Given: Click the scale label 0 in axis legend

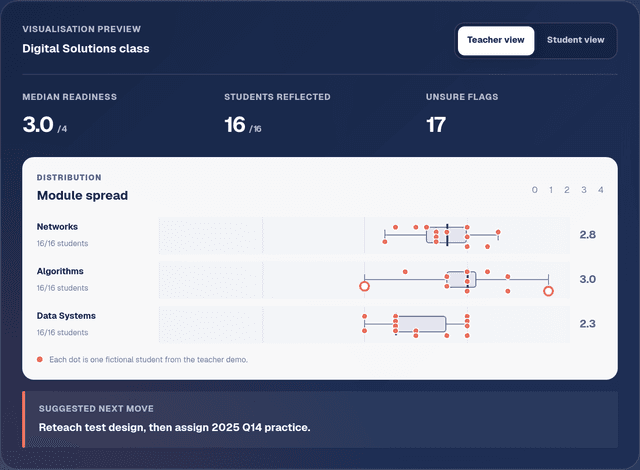Looking at the screenshot, I should click(x=535, y=190).
